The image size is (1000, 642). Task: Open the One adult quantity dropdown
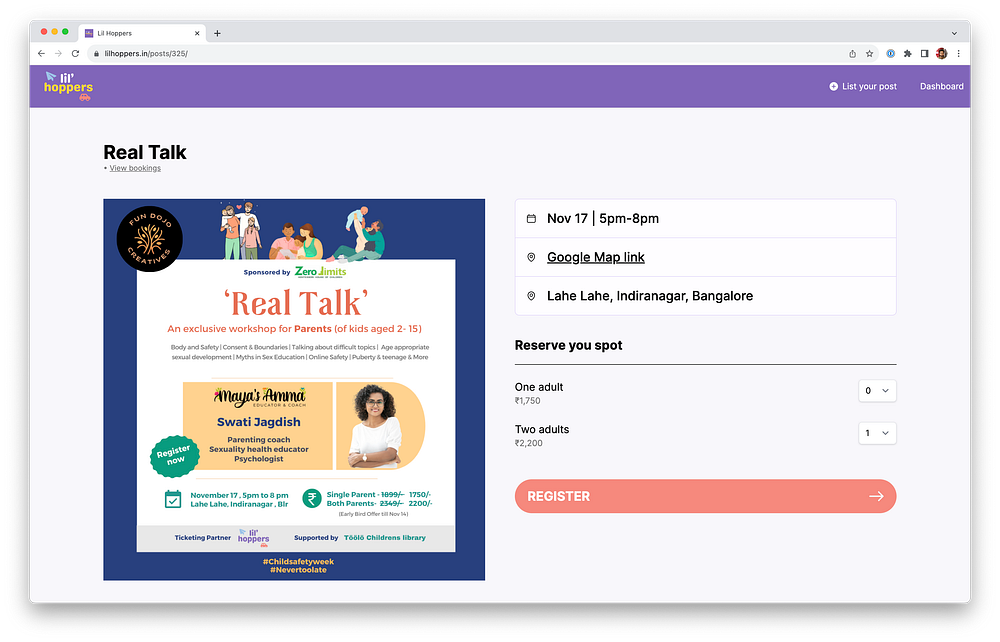877,391
